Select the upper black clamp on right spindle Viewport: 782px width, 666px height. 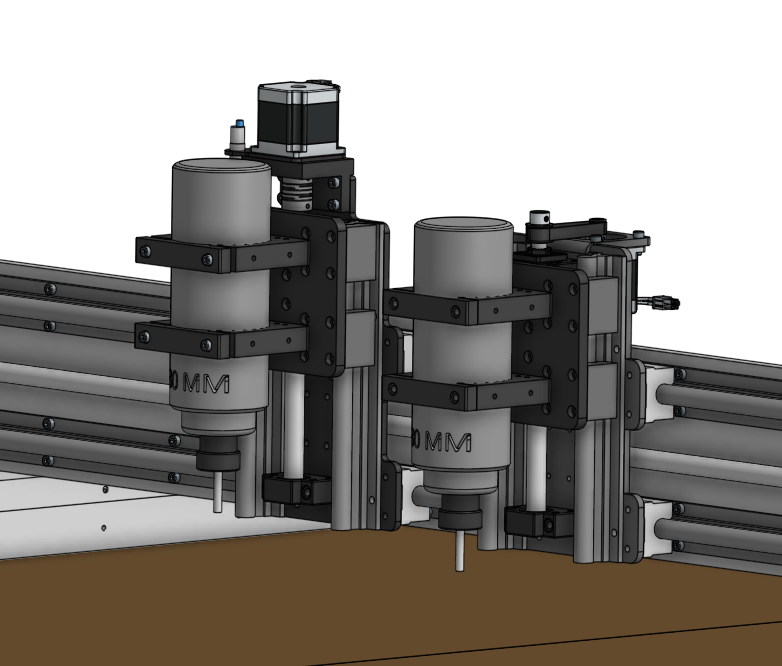coord(467,305)
